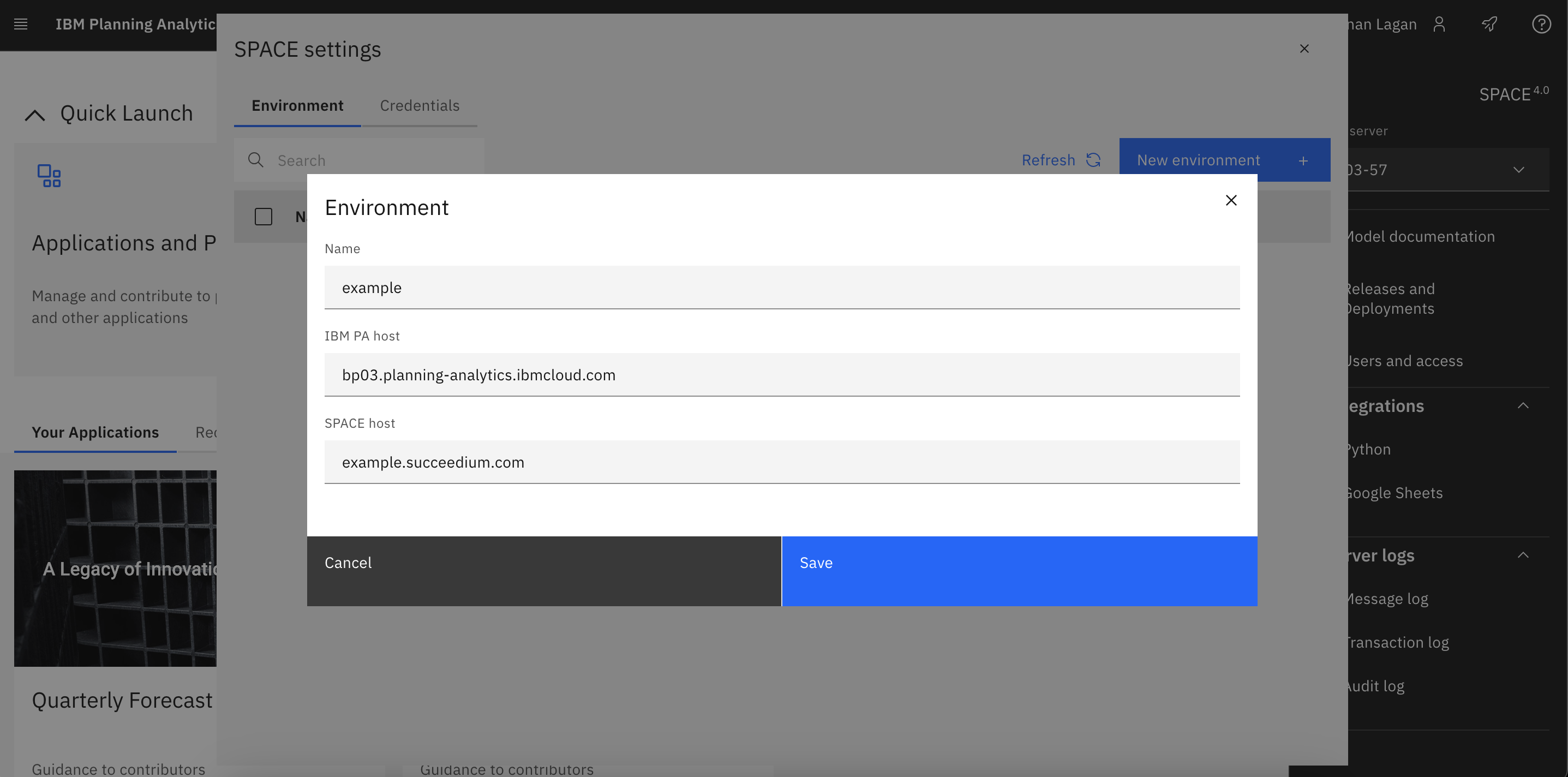Click the Search environments field

[x=359, y=160]
